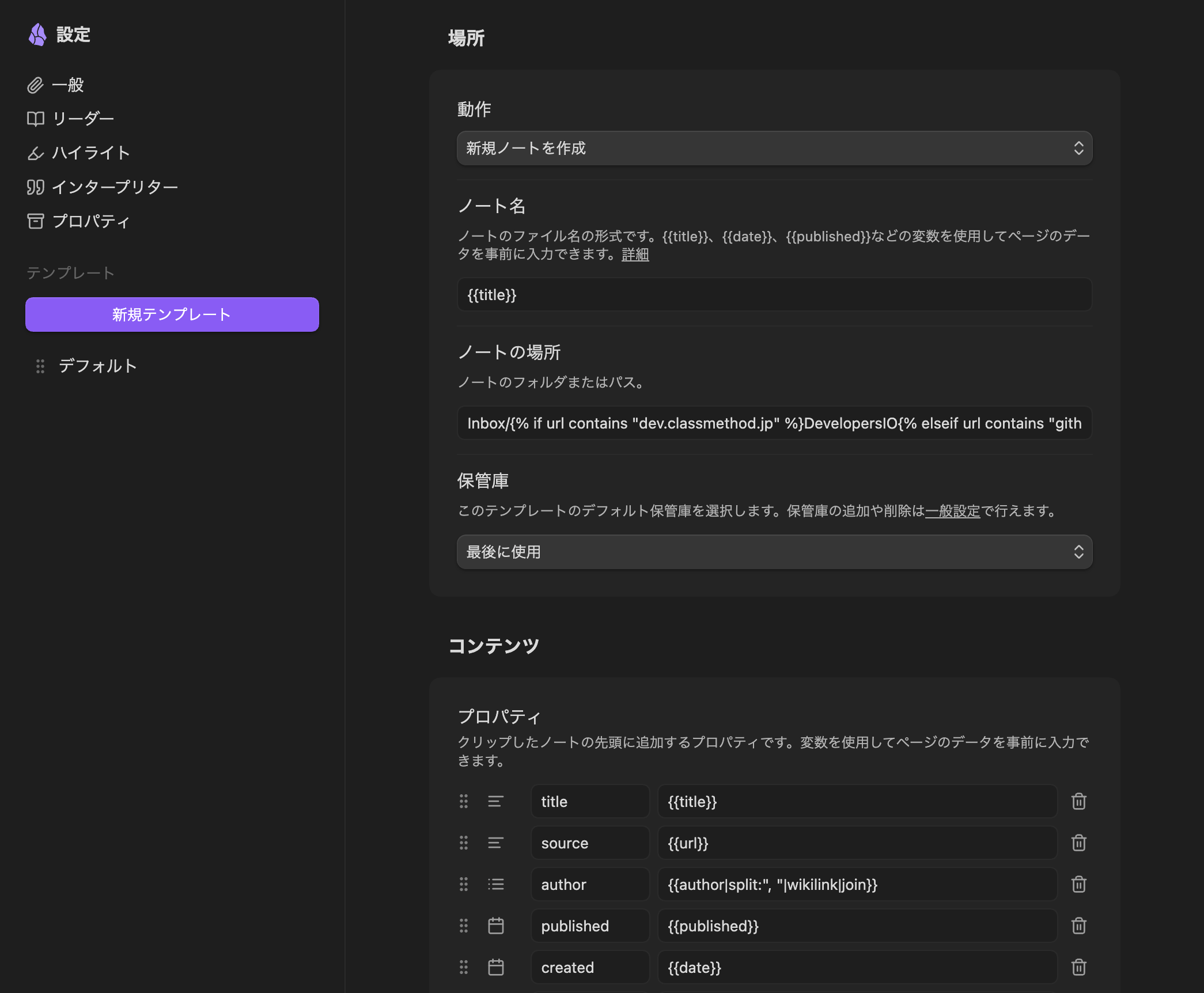Focus the ノートの場所 path field
Image resolution: width=1204 pixels, height=993 pixels.
point(774,423)
